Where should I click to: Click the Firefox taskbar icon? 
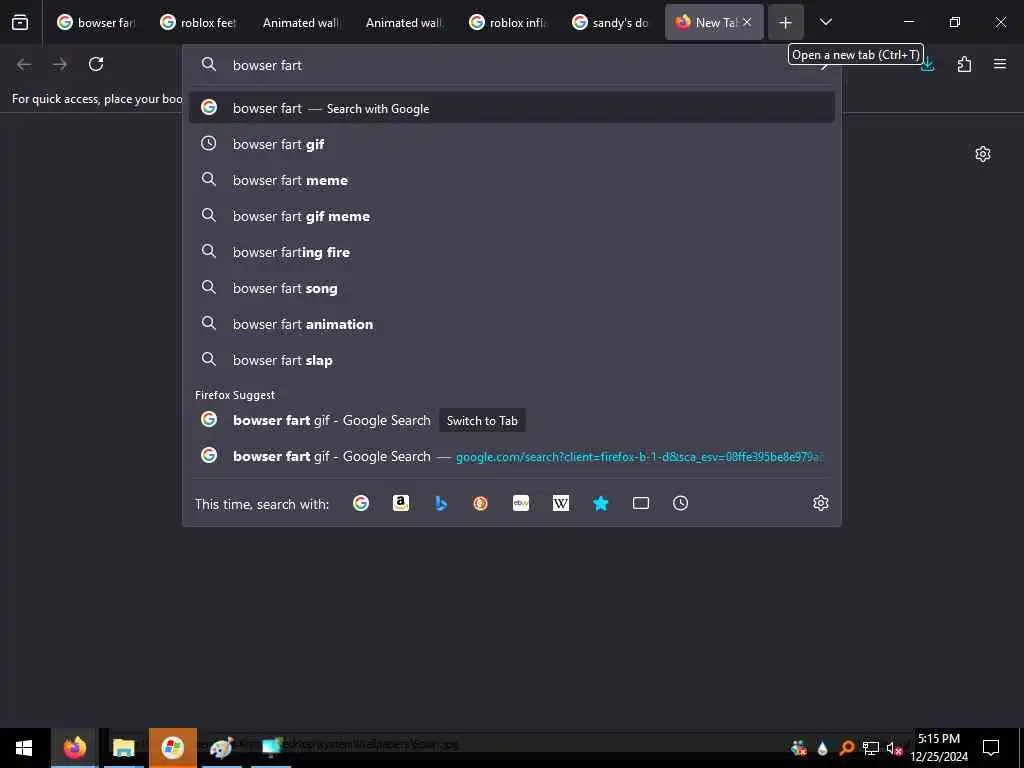(74, 748)
